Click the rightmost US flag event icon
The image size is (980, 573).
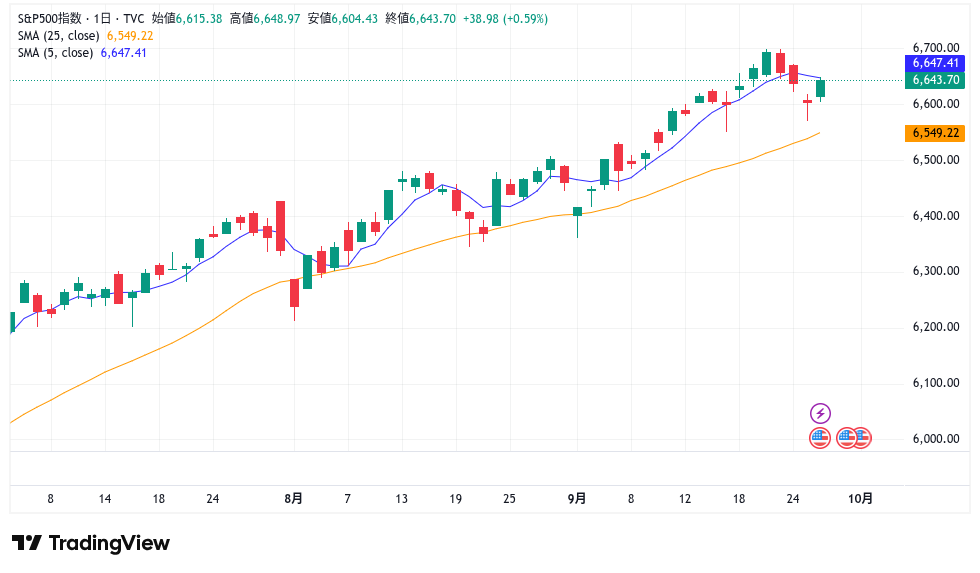click(x=861, y=437)
